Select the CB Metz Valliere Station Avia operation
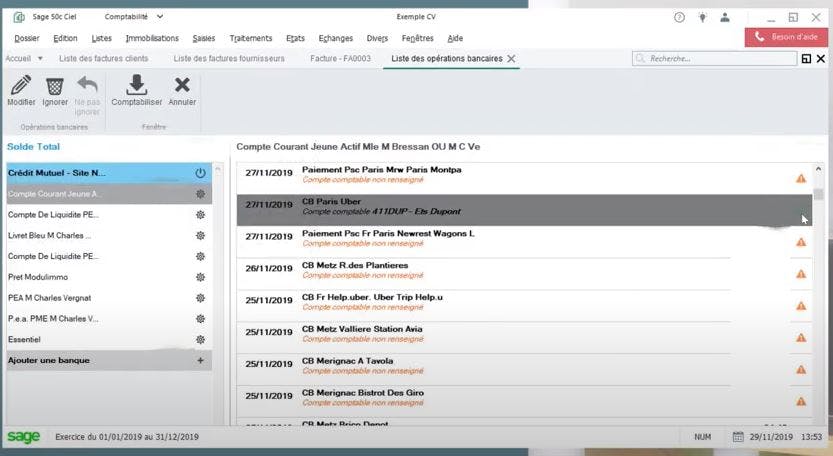The image size is (833, 456). [x=524, y=337]
